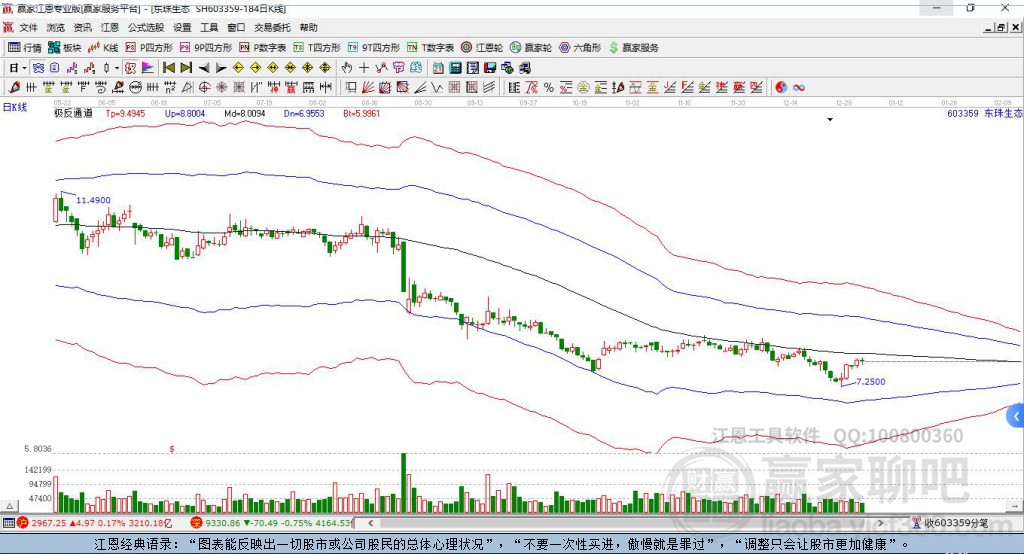1024x554 pixels.
Task: Open the 工具 menu
Action: coord(209,27)
